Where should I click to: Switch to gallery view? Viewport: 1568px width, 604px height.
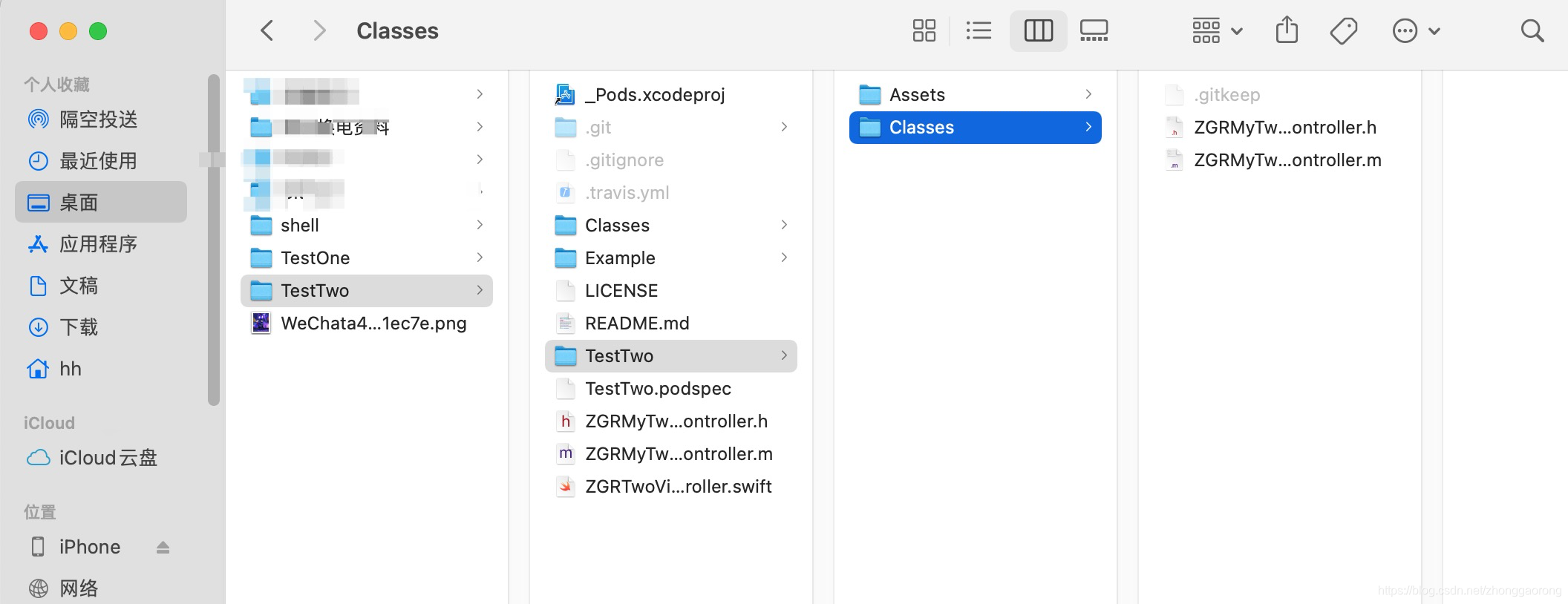coord(1094,31)
